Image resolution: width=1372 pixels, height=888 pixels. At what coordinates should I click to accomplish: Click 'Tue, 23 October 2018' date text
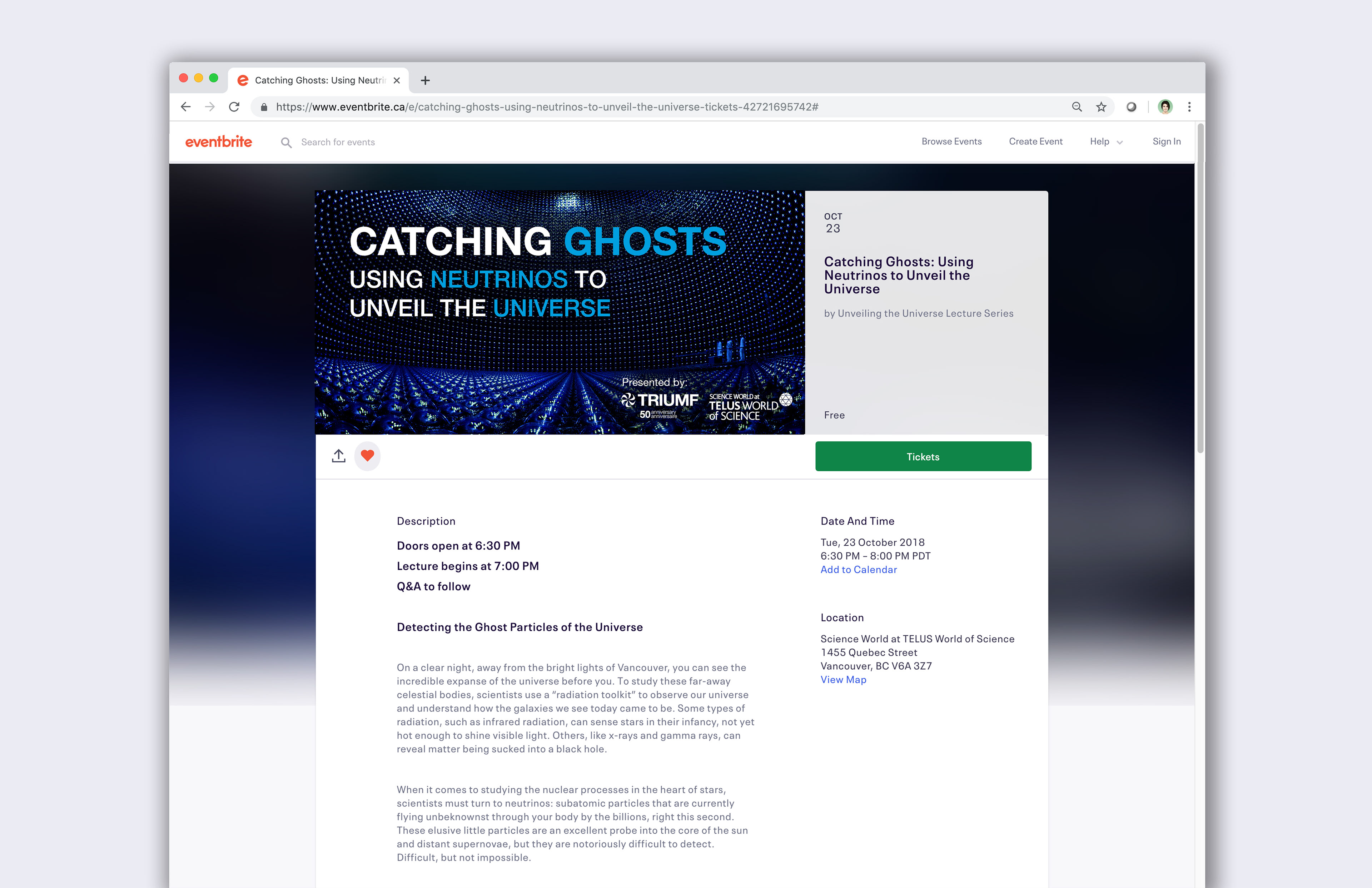pos(872,542)
